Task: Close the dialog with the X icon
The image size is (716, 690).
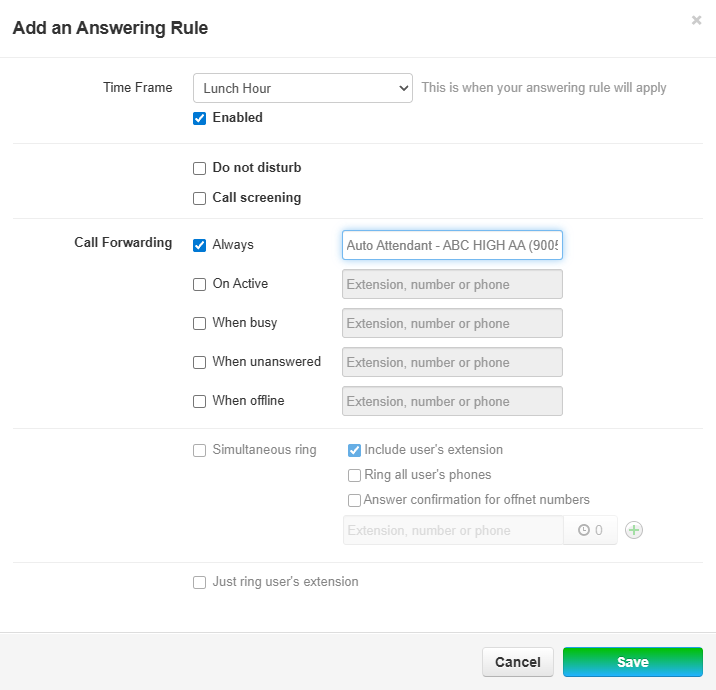Action: 696,20
